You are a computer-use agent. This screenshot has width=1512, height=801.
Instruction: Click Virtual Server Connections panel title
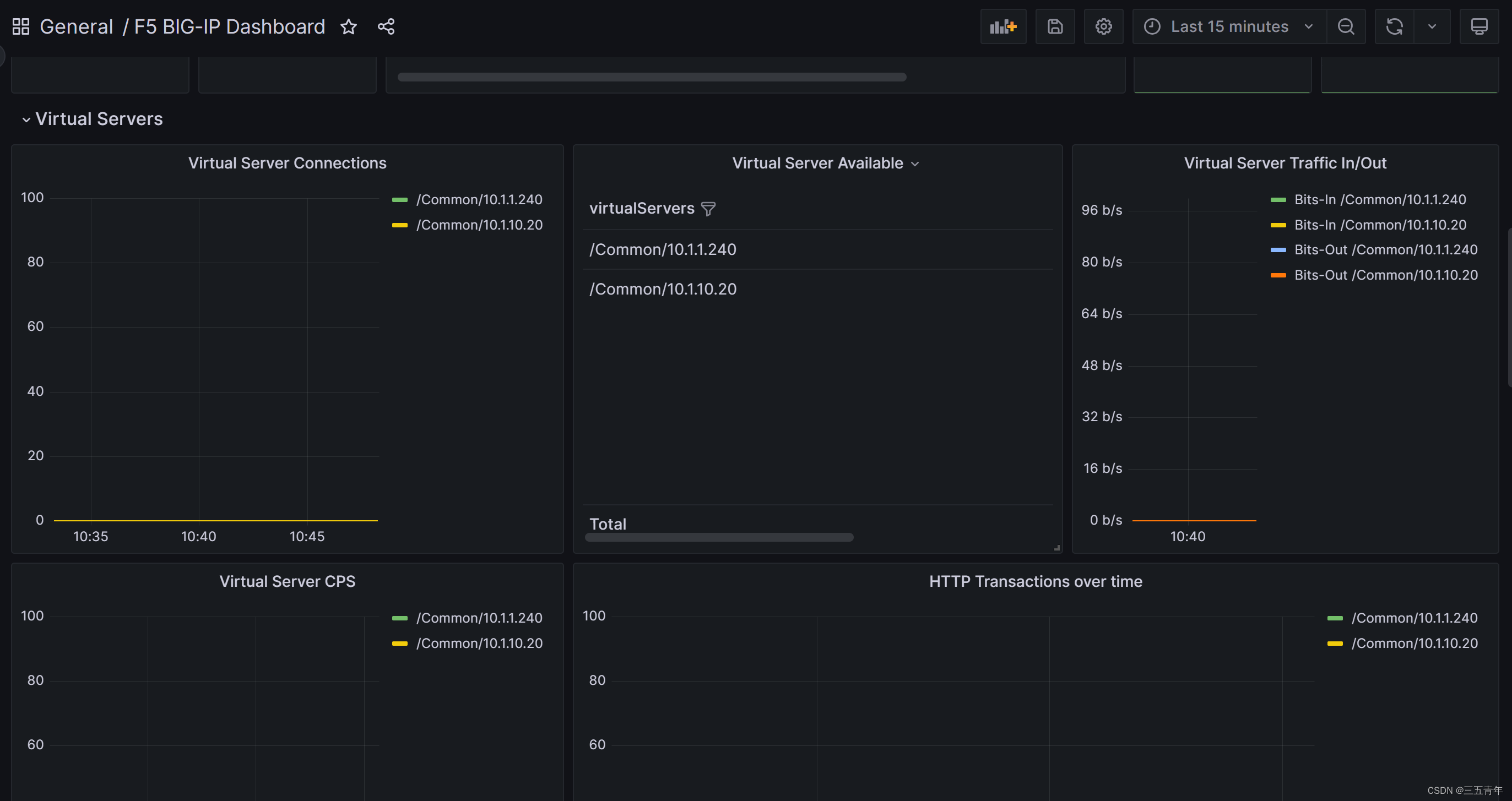point(287,163)
